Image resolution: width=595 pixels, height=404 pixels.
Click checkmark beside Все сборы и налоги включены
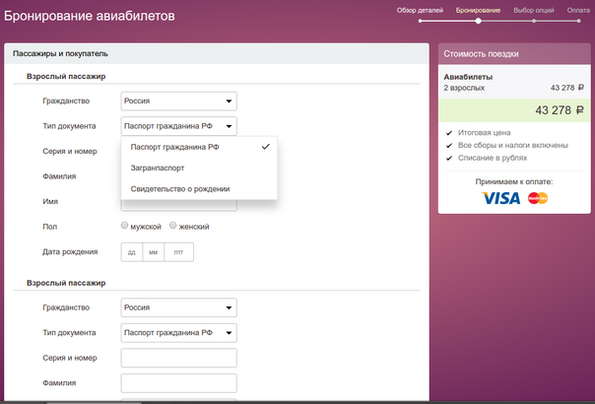point(449,145)
